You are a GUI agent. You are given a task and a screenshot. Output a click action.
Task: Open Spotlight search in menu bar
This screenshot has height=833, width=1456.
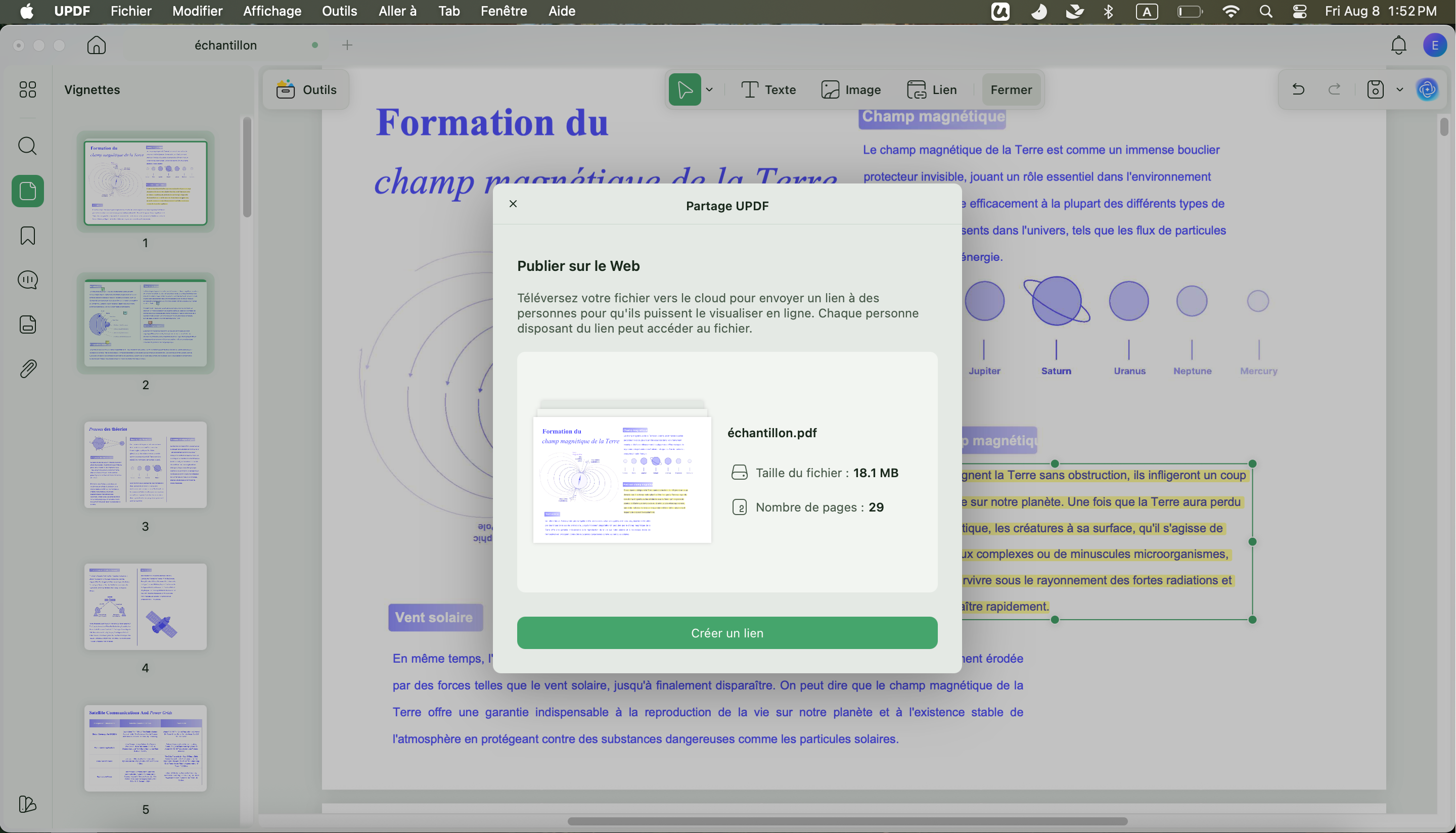point(1266,11)
